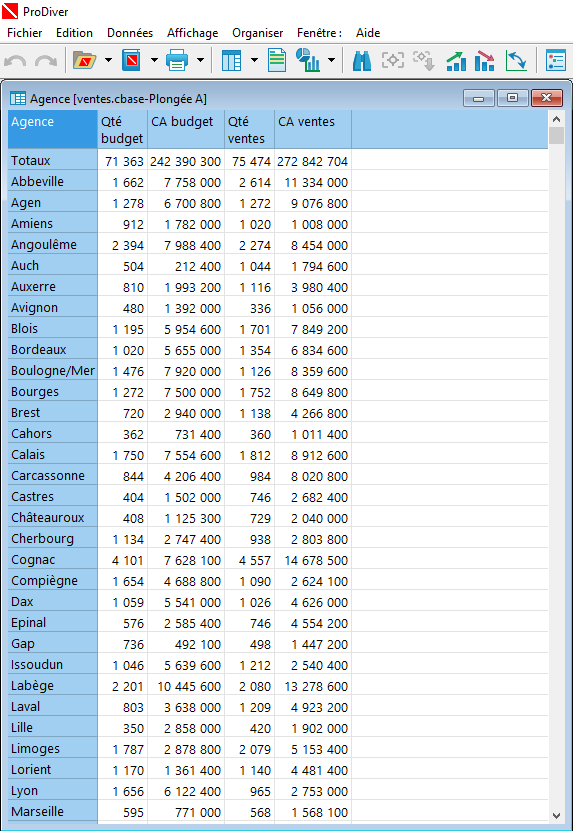Screen dimensions: 573x831
Task: Click the descending sort chart icon
Action: coord(485,61)
